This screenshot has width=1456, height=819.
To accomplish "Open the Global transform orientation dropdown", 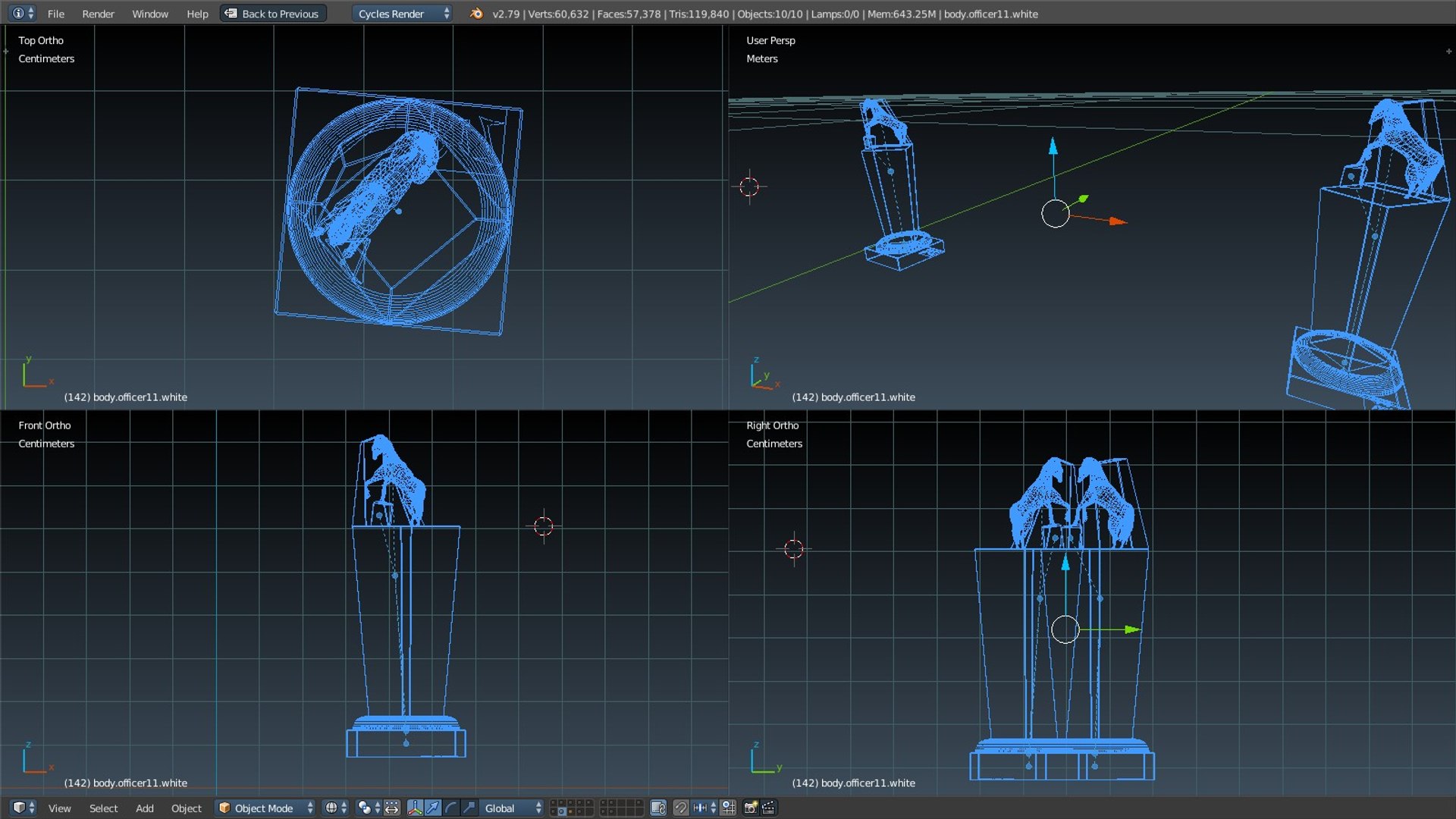I will [x=512, y=808].
